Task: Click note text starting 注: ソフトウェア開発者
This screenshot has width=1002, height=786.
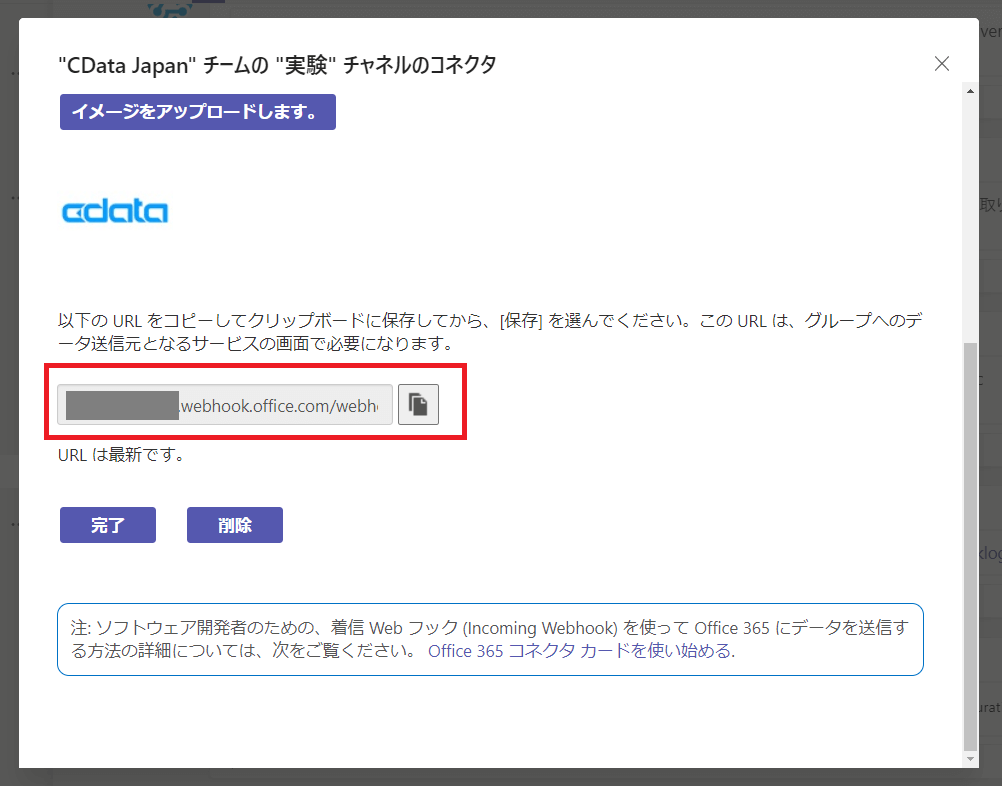Action: click(x=489, y=639)
